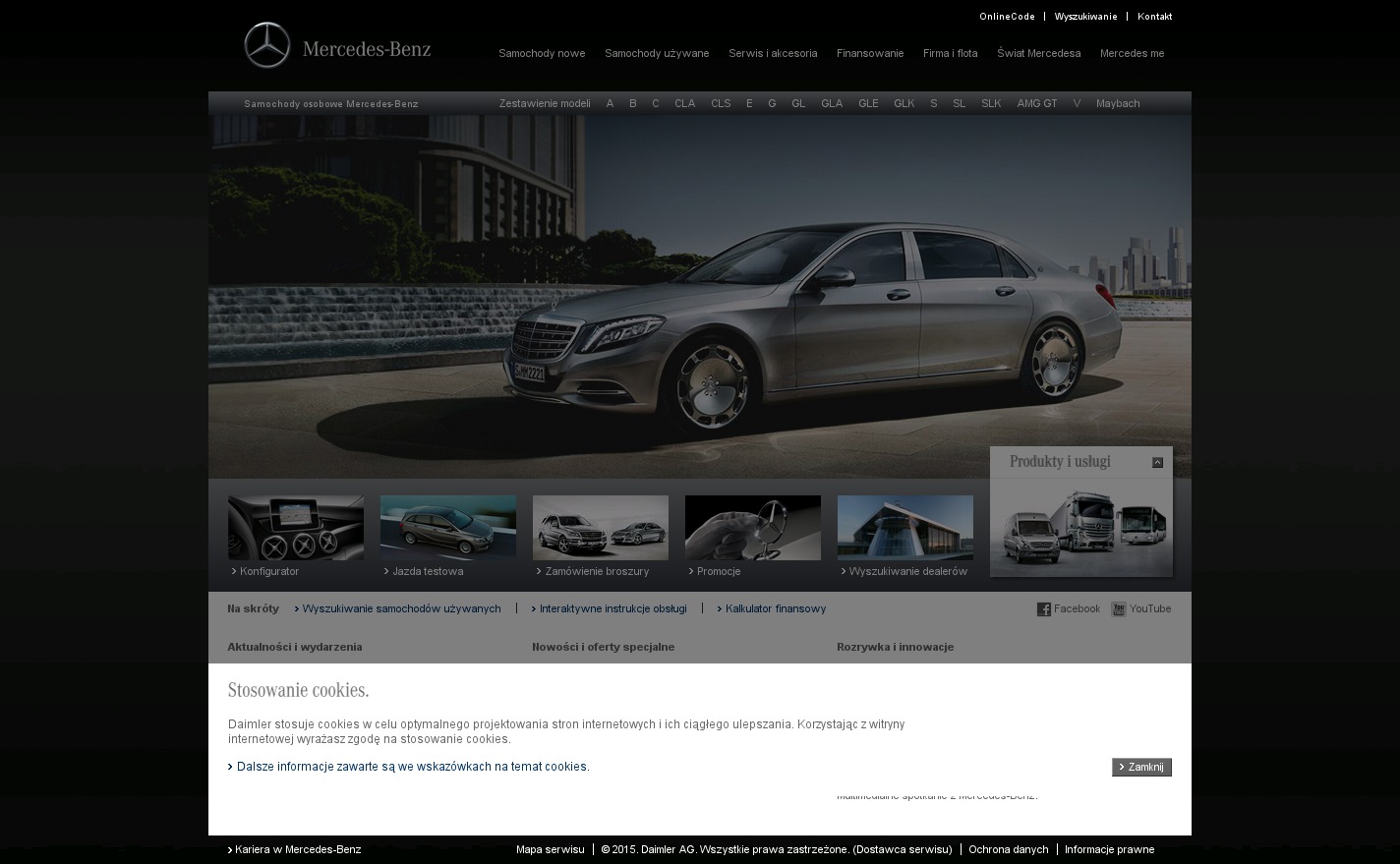Open the Zamówienie broszury image
1400x864 pixels.
[x=601, y=528]
